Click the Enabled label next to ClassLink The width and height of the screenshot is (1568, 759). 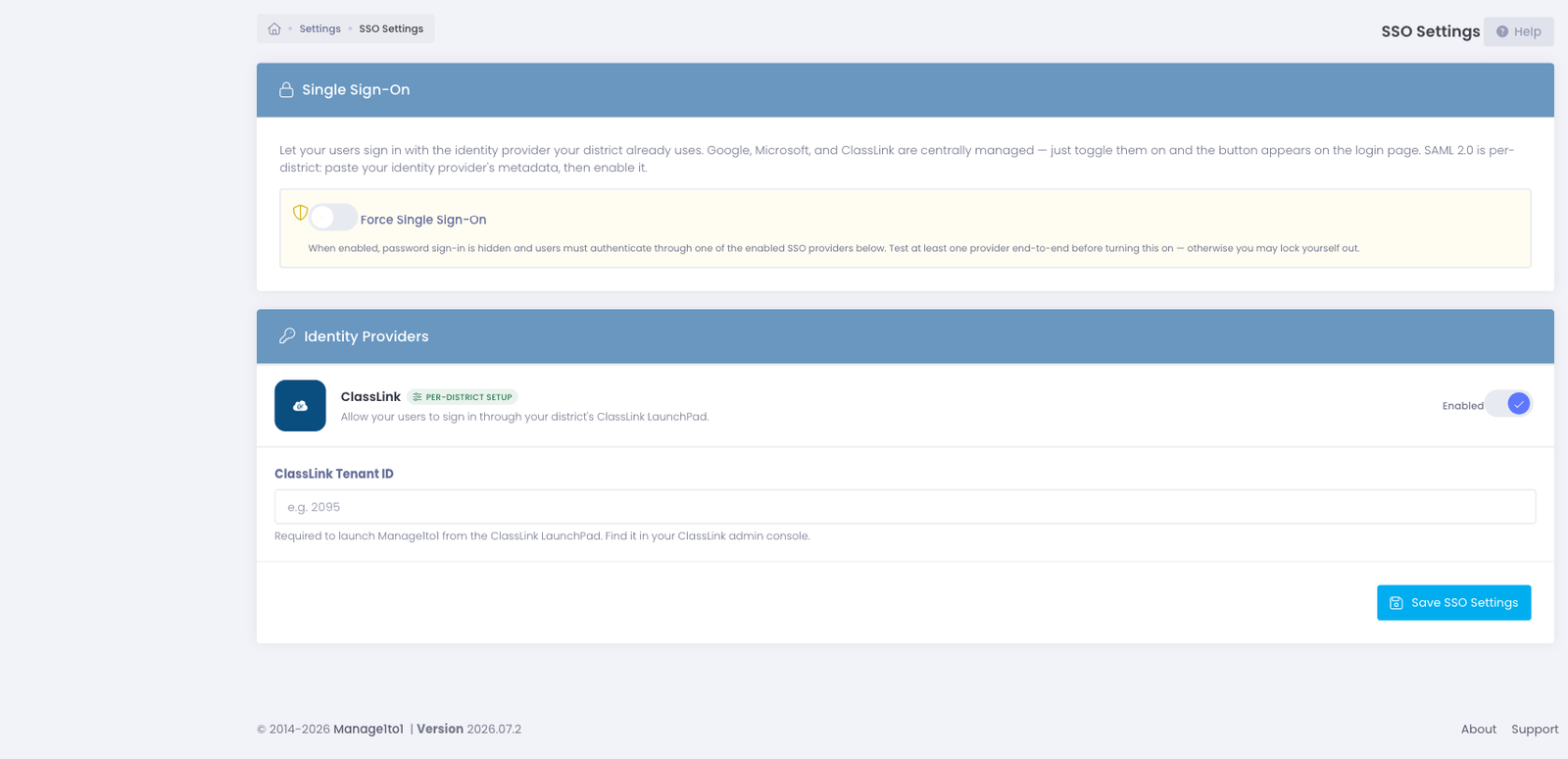[x=1462, y=406]
